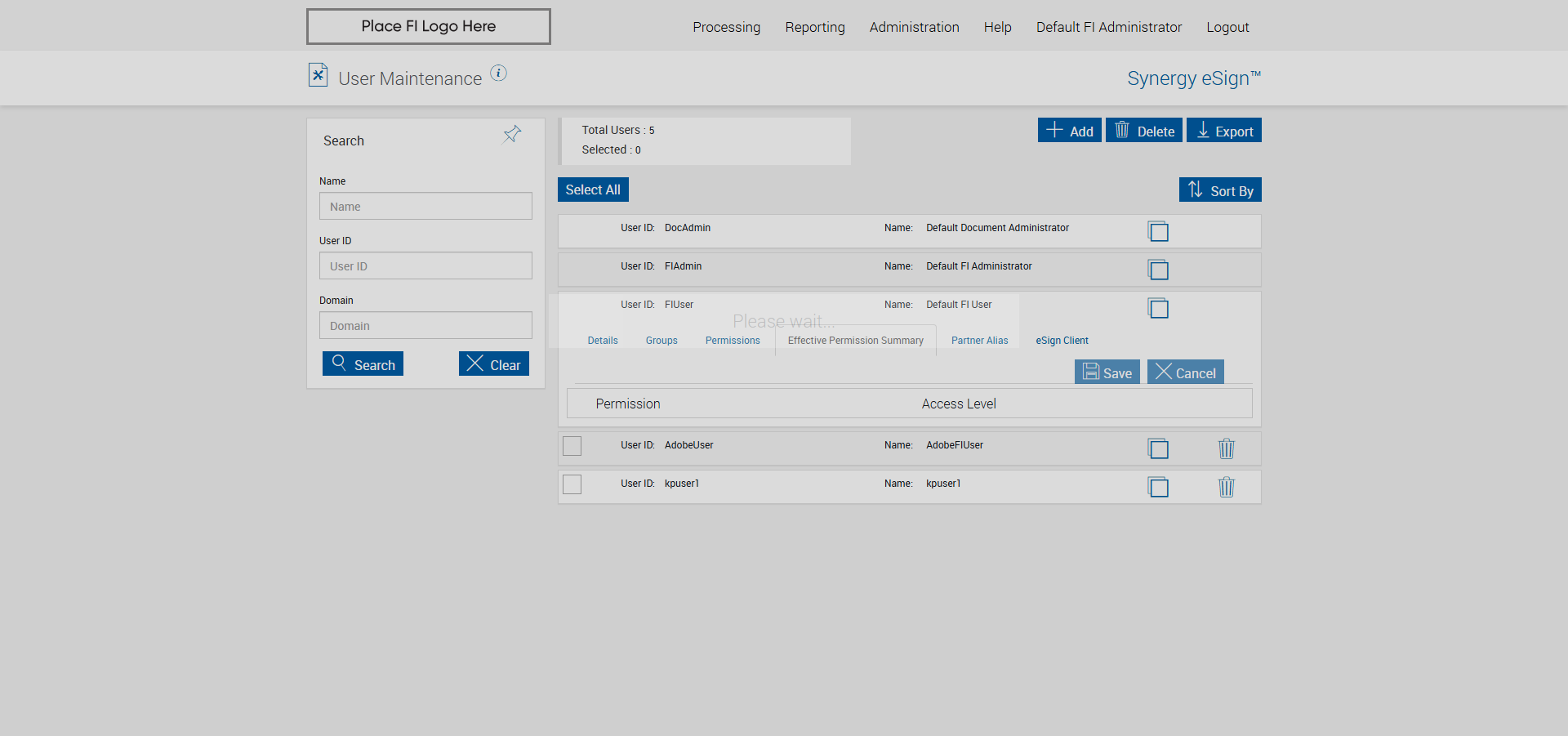1568x736 pixels.
Task: Click the kpuser1 user ID text
Action: [682, 484]
